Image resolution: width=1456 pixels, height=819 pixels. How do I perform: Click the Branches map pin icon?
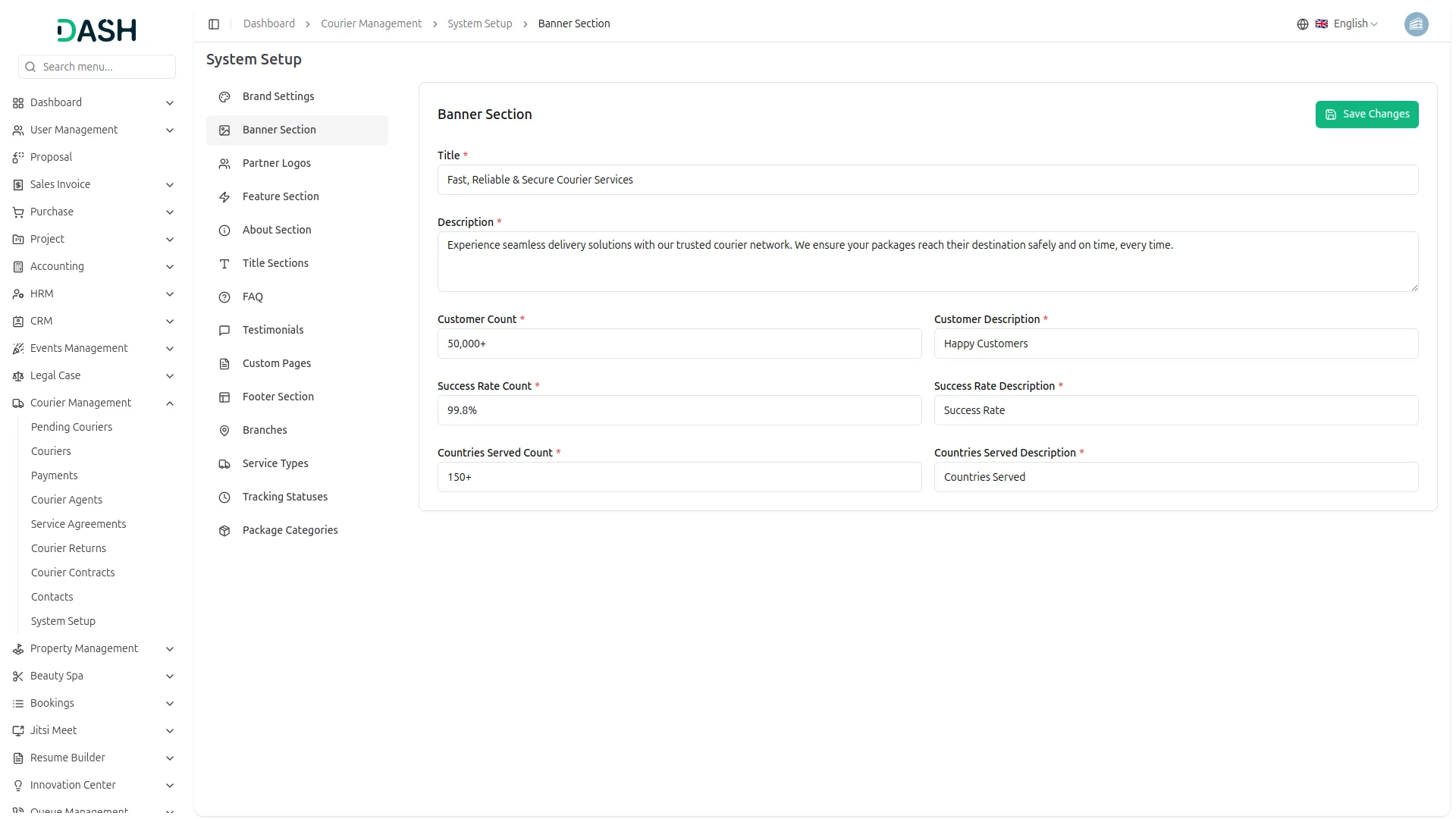(x=224, y=431)
